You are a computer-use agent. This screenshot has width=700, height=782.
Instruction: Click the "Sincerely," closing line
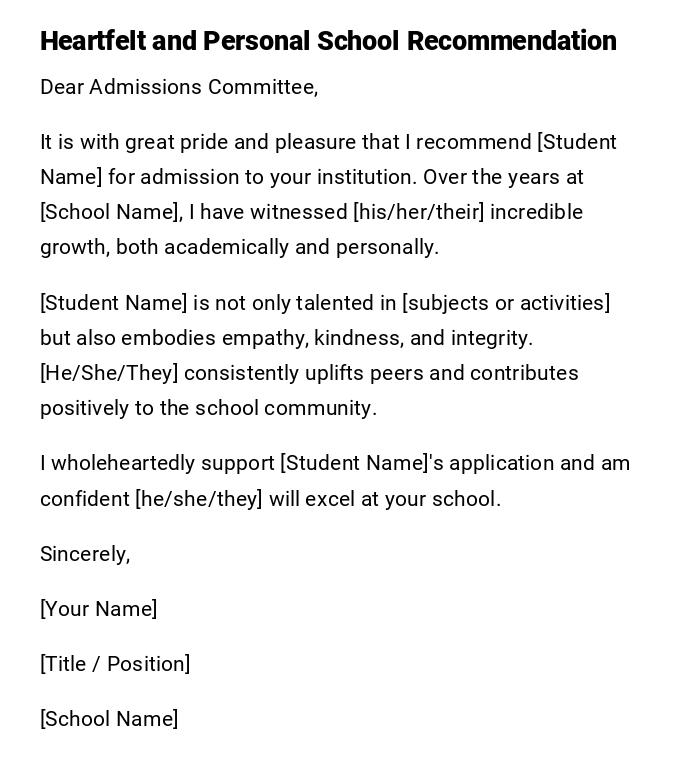(85, 554)
